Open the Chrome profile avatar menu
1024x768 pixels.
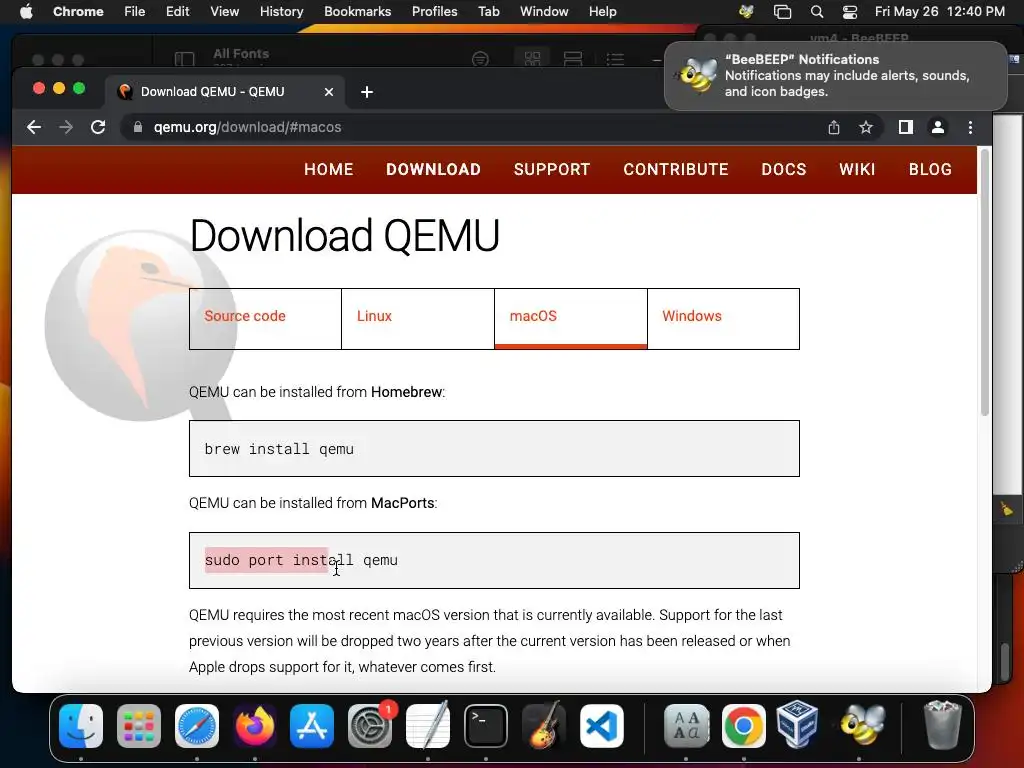938,127
